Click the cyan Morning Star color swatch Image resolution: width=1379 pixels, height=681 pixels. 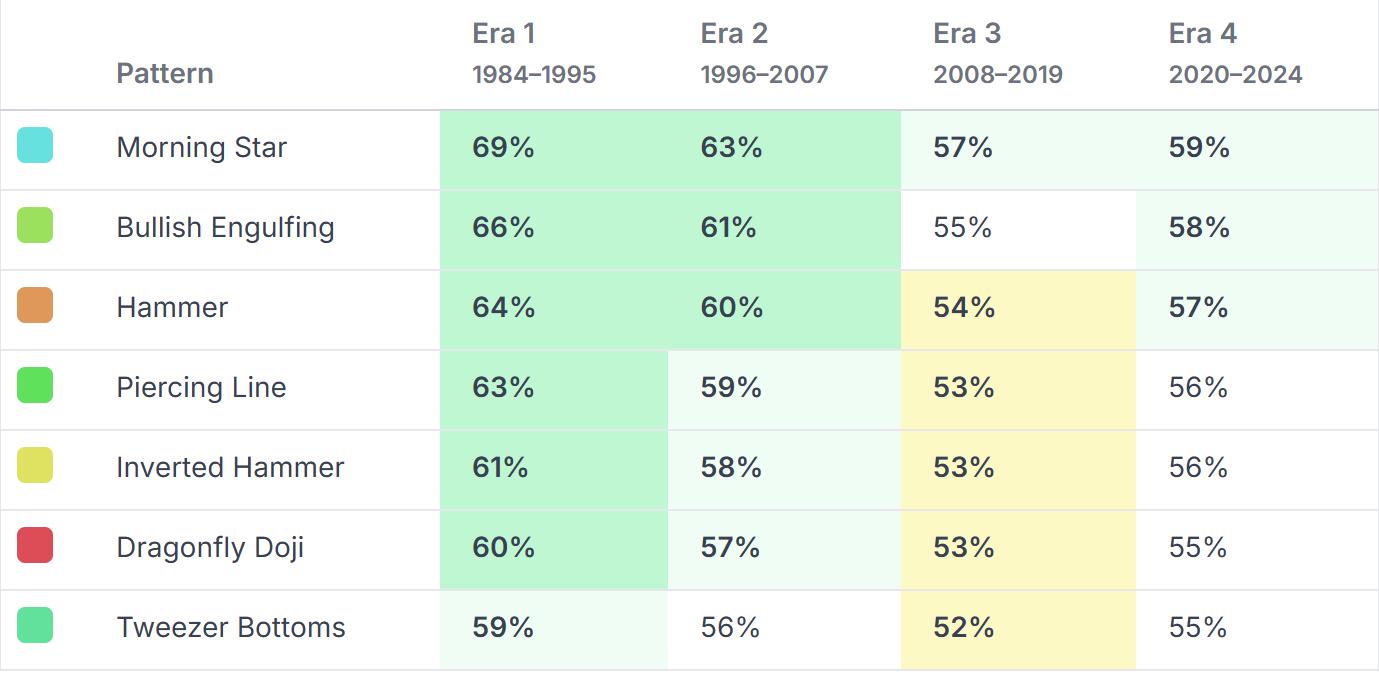(35, 146)
